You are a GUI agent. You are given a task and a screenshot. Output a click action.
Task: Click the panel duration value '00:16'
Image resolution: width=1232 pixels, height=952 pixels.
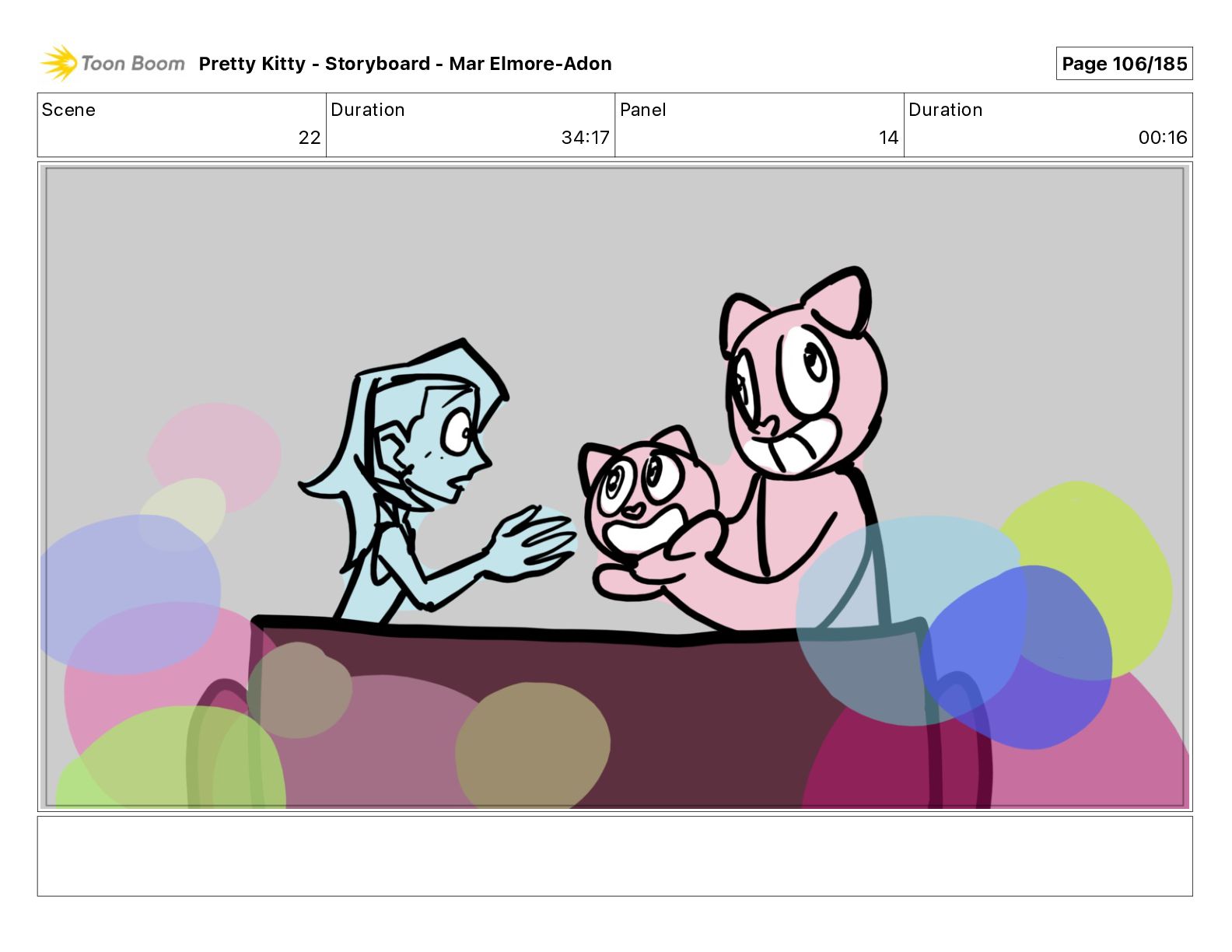pos(1163,138)
